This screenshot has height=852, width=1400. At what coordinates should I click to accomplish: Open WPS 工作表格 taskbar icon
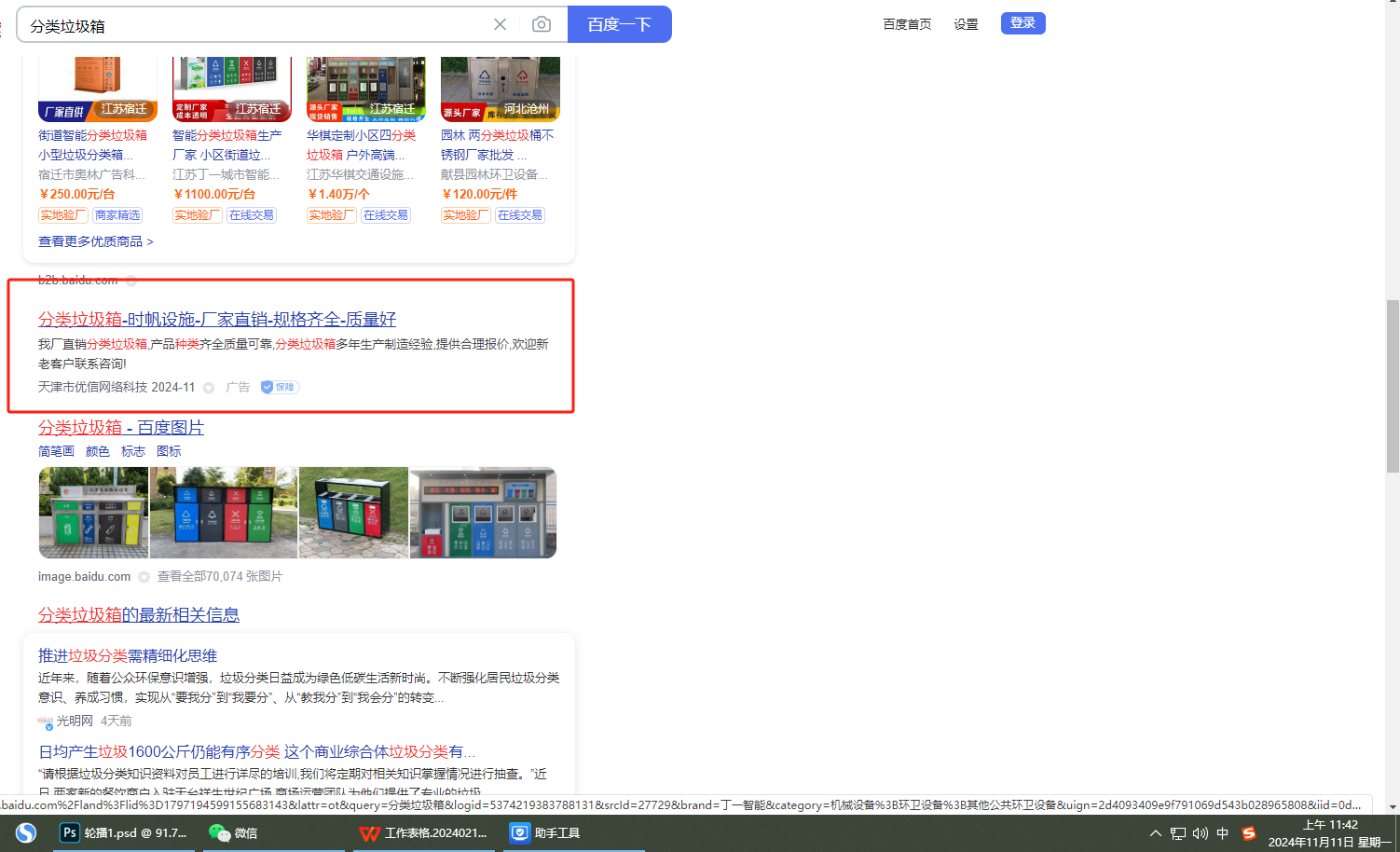click(x=424, y=832)
